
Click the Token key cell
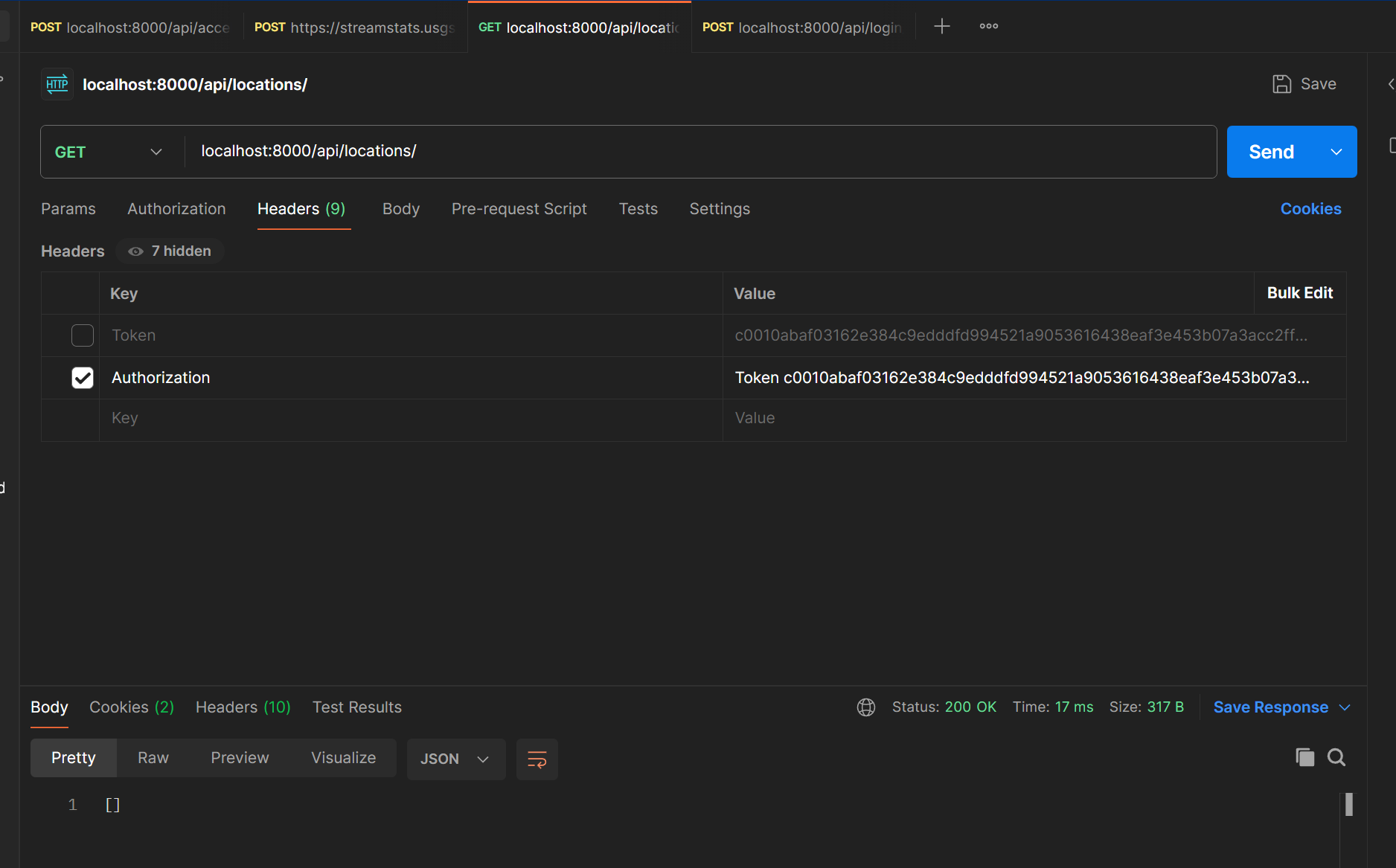click(x=411, y=335)
